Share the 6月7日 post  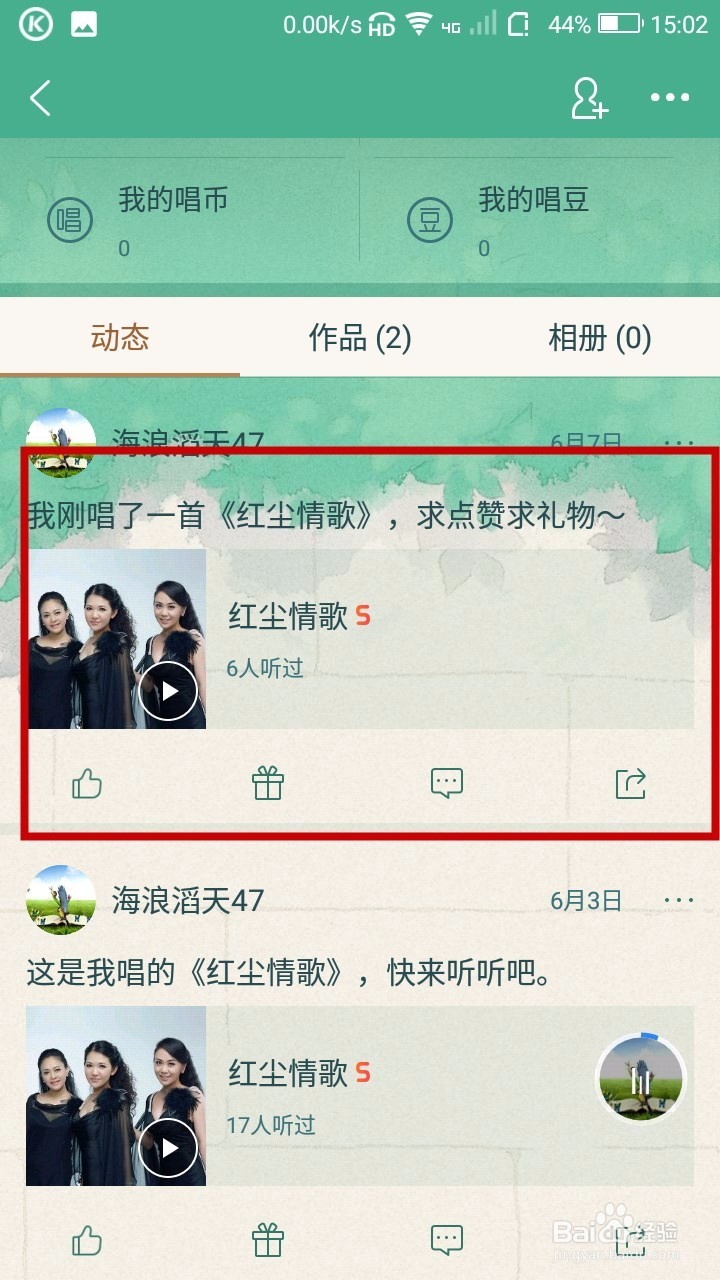[631, 784]
